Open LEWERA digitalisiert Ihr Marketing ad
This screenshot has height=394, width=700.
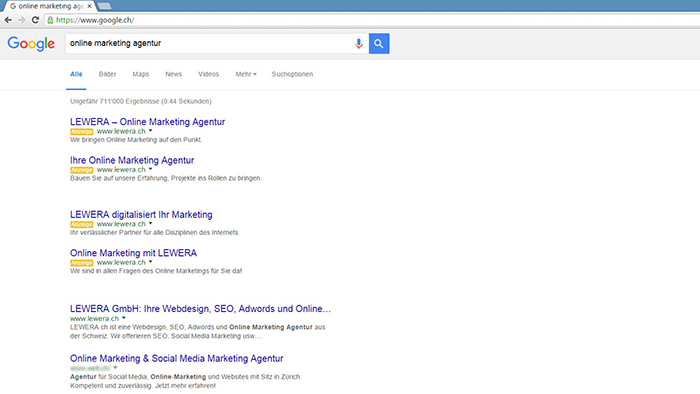(141, 215)
